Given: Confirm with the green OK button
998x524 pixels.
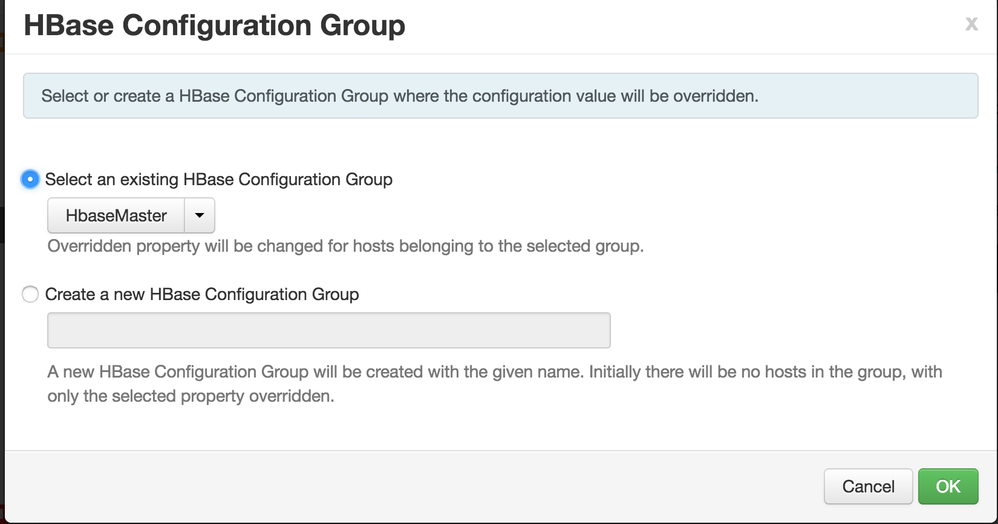Looking at the screenshot, I should (x=947, y=486).
